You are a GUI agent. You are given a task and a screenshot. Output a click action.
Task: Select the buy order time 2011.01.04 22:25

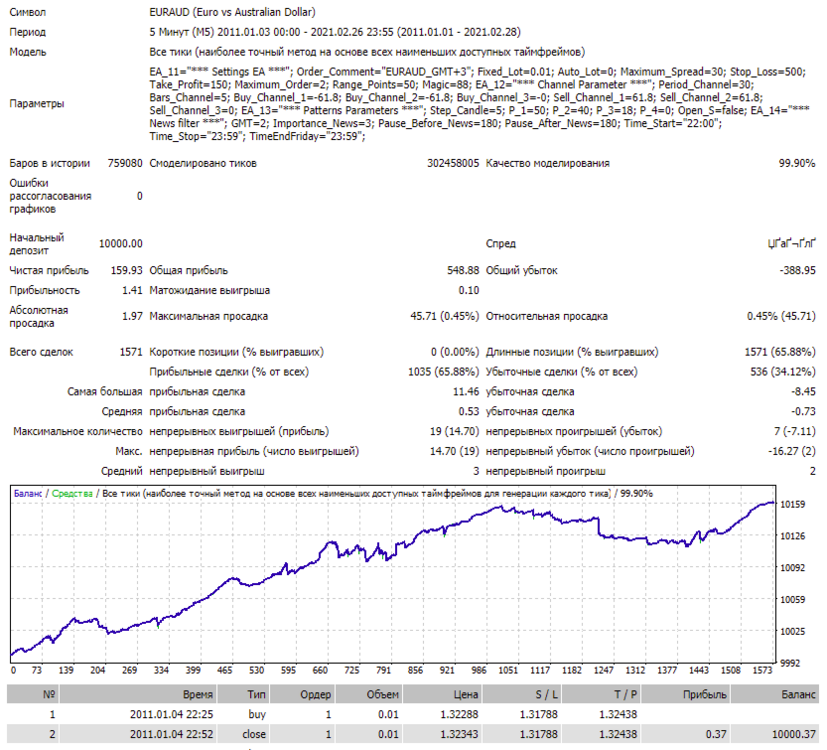(171, 715)
